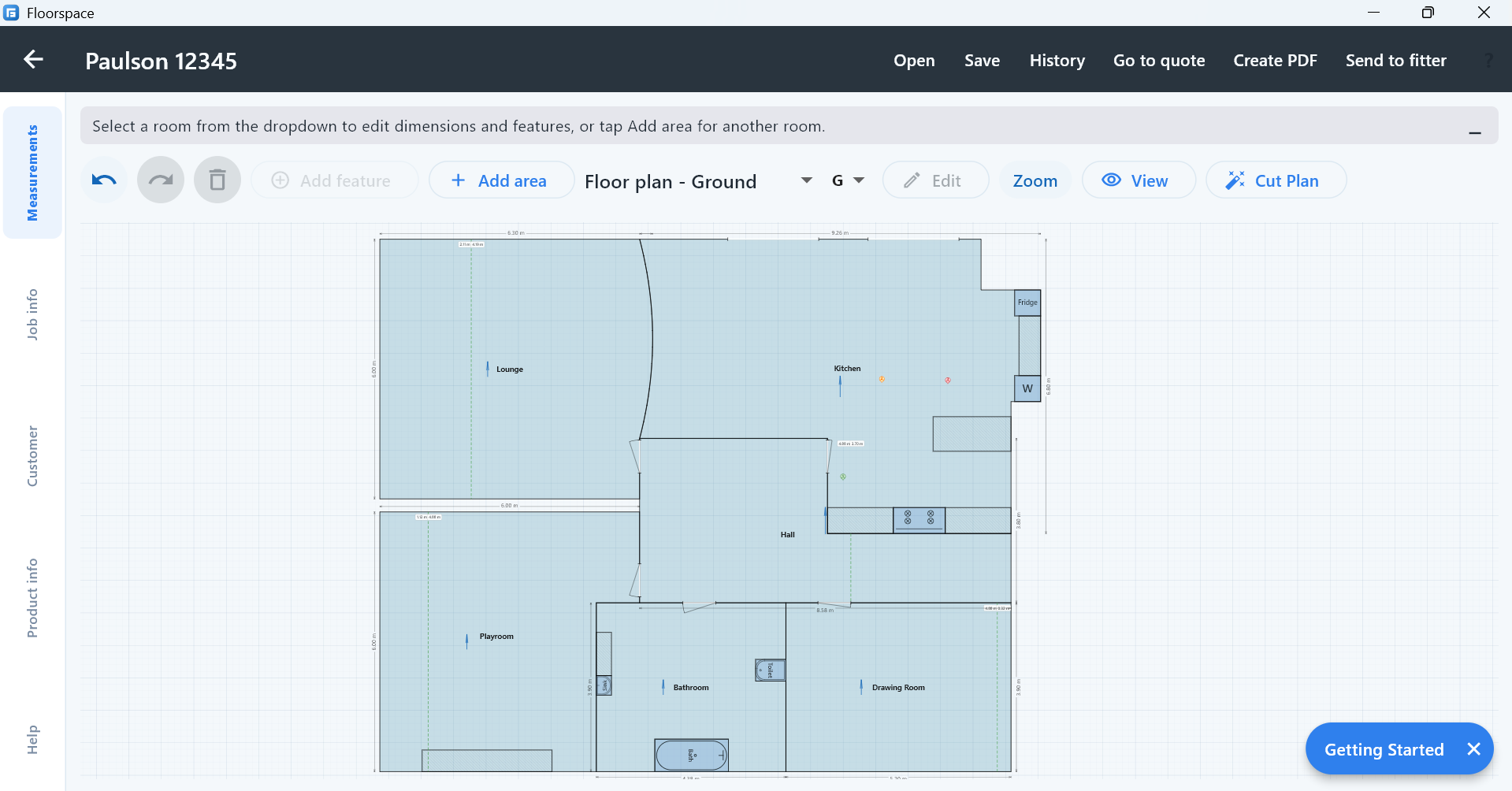Click History in the top menu

pyautogui.click(x=1057, y=61)
